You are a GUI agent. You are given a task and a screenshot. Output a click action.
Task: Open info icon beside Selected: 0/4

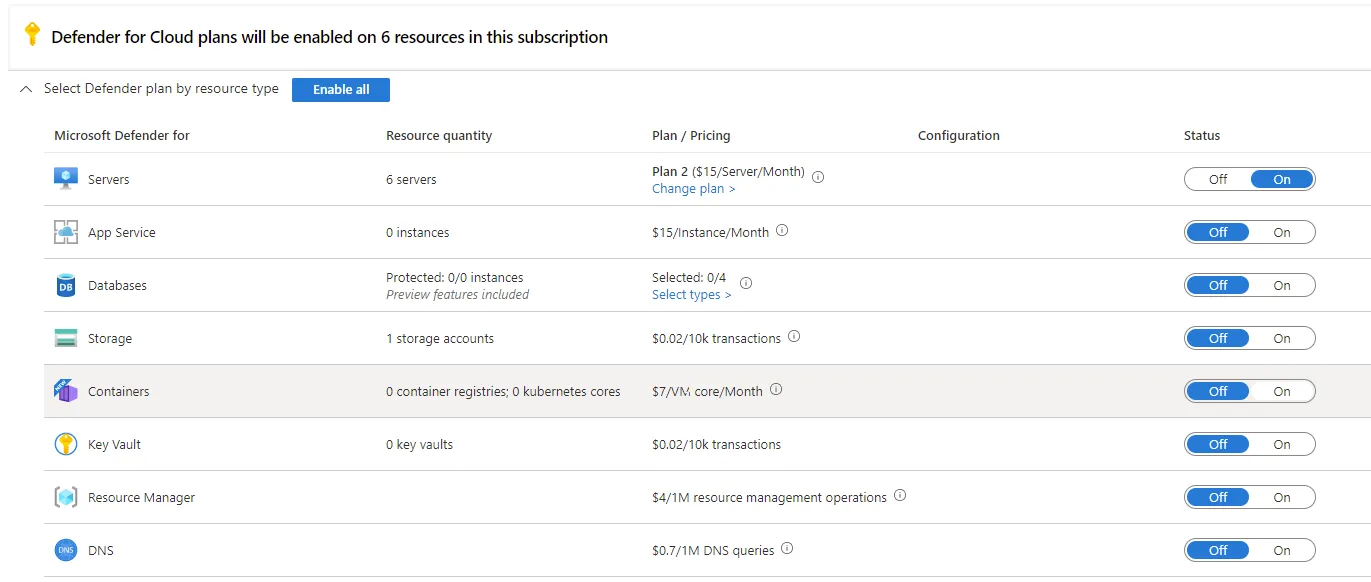(745, 283)
